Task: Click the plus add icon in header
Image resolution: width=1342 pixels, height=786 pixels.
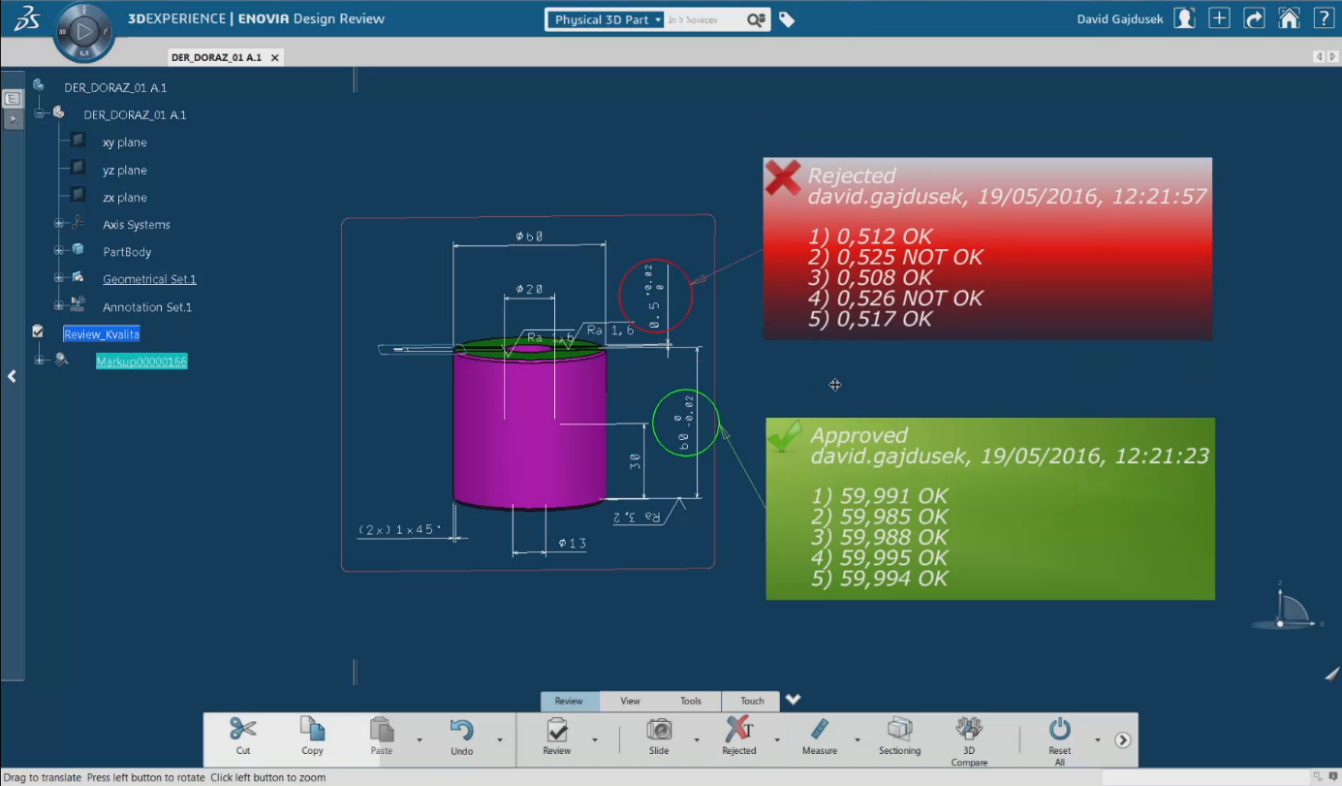Action: [1219, 19]
